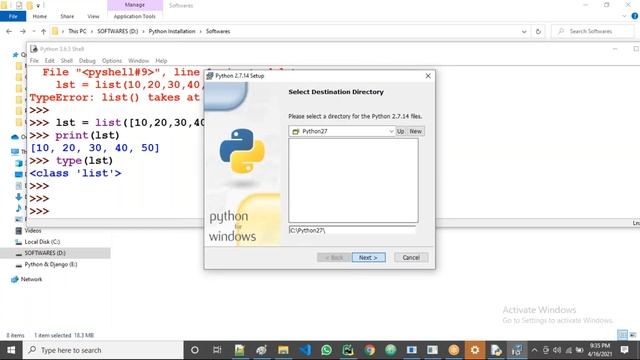Image resolution: width=640 pixels, height=360 pixels.
Task: Click the New folder button in Setup
Action: pos(416,131)
